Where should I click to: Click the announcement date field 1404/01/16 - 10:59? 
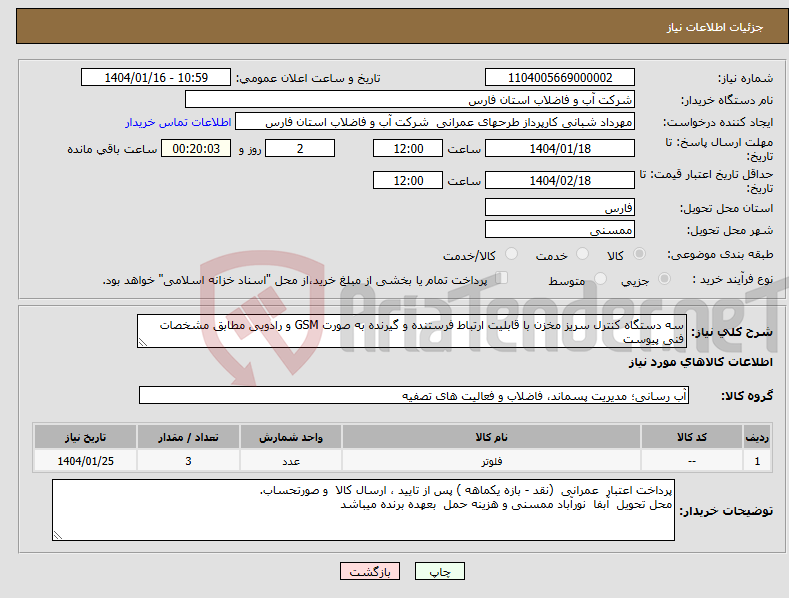click(x=156, y=78)
